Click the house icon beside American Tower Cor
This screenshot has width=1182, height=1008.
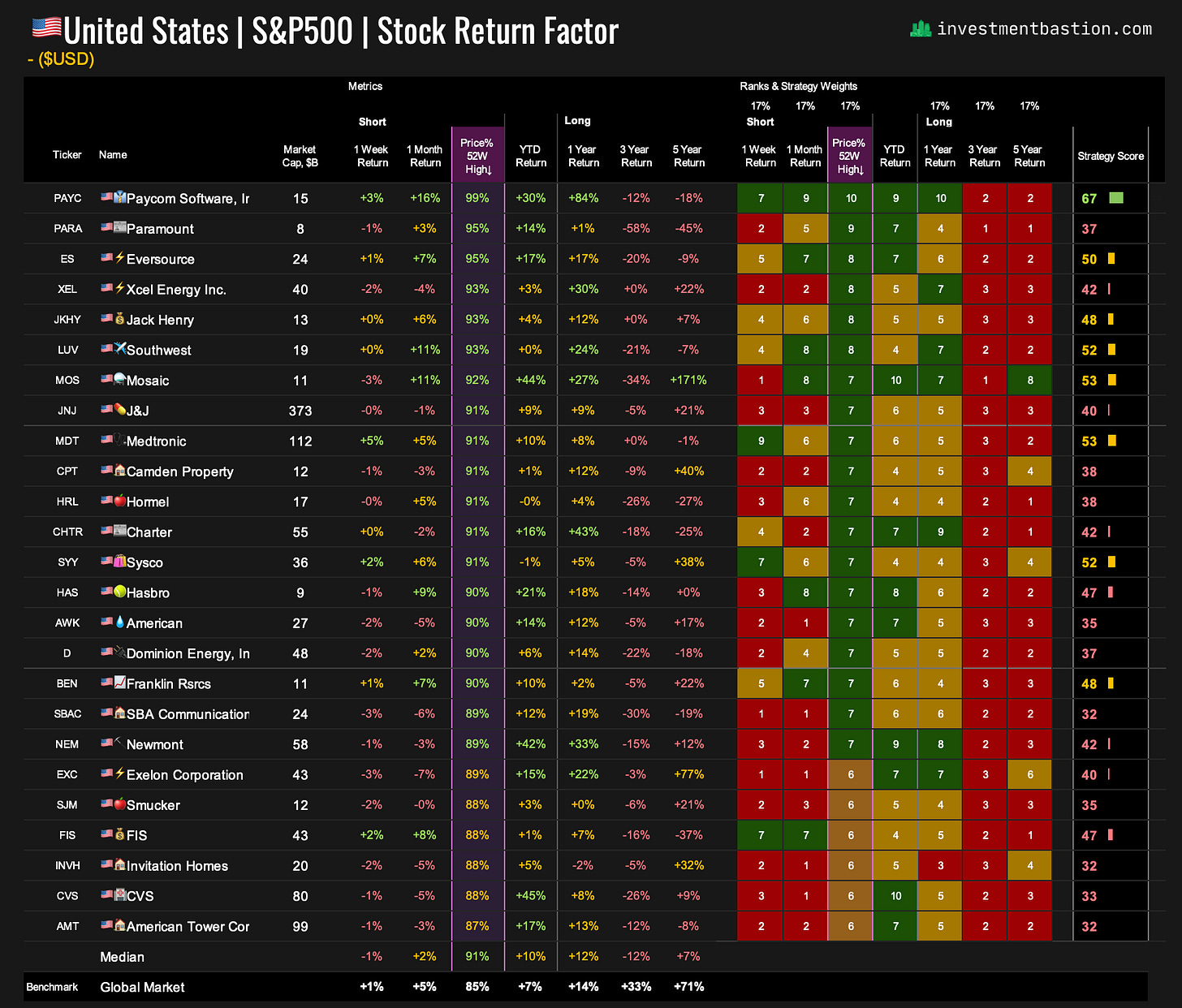(120, 924)
